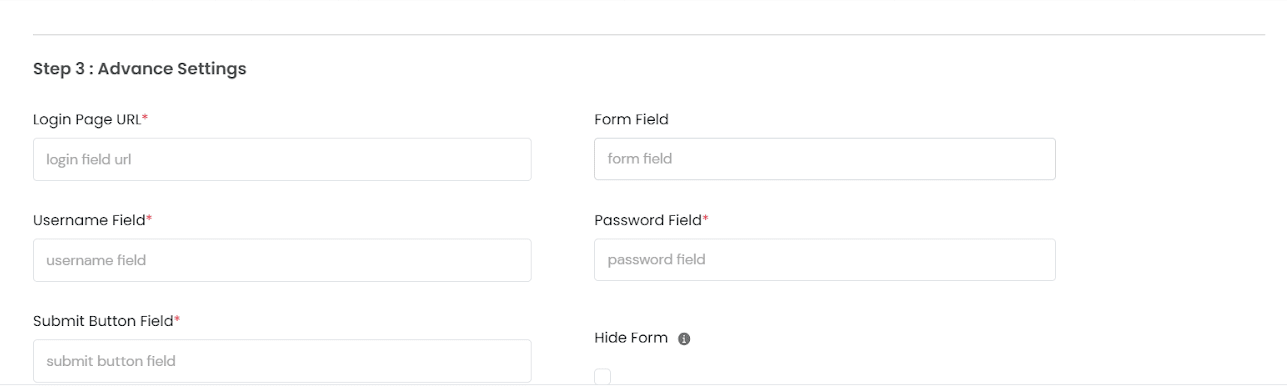Viewport: 1287px width, 389px height.
Task: Focus the Password Field input box
Action: [x=825, y=259]
